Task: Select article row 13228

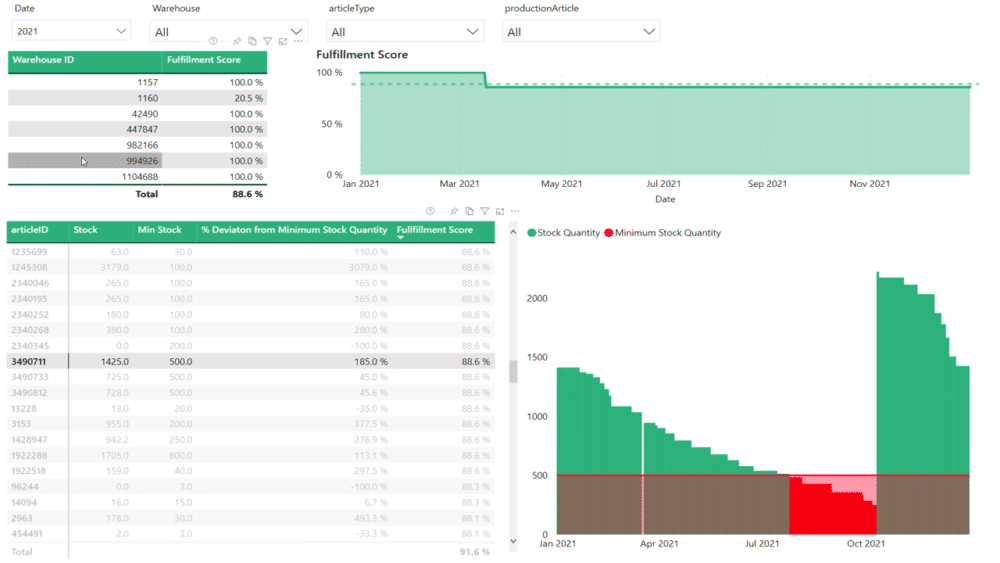Action: pyautogui.click(x=251, y=409)
